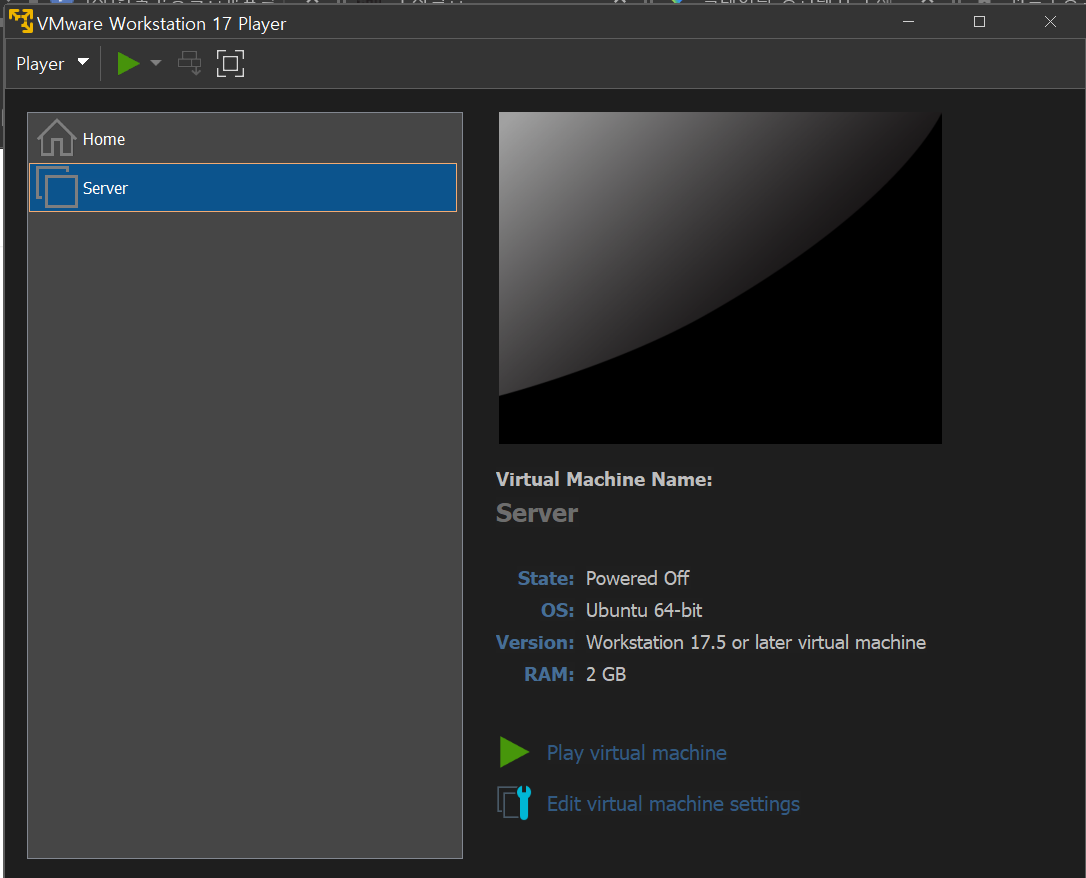Click the green play icon beside Play virtual machine
The image size is (1086, 878).
click(x=514, y=752)
